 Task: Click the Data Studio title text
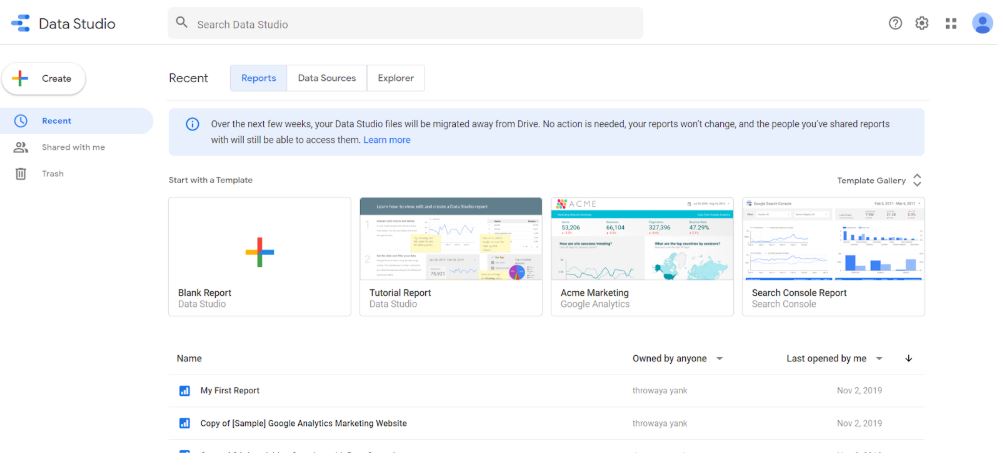77,24
